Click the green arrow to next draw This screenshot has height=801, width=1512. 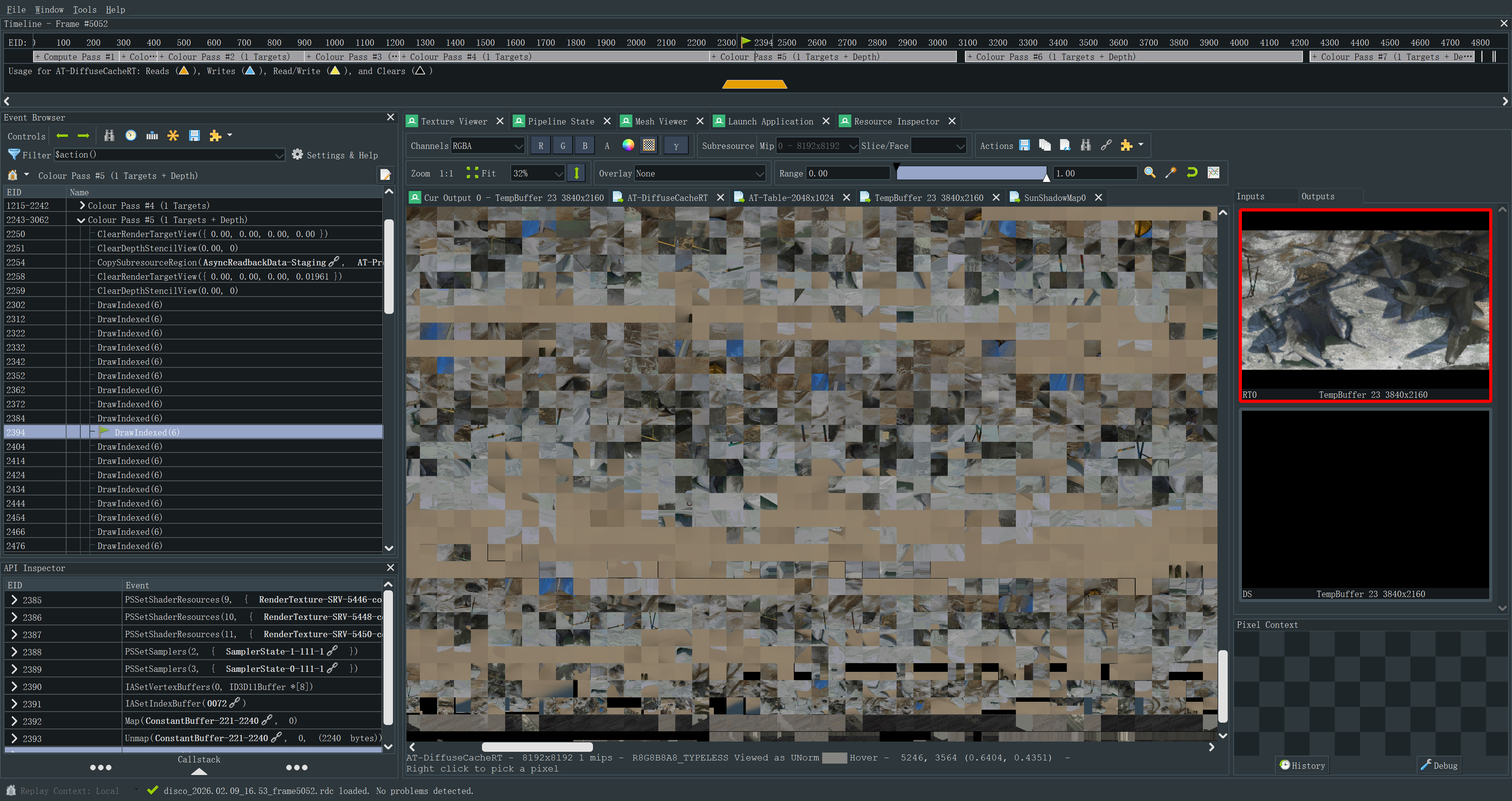coord(83,135)
